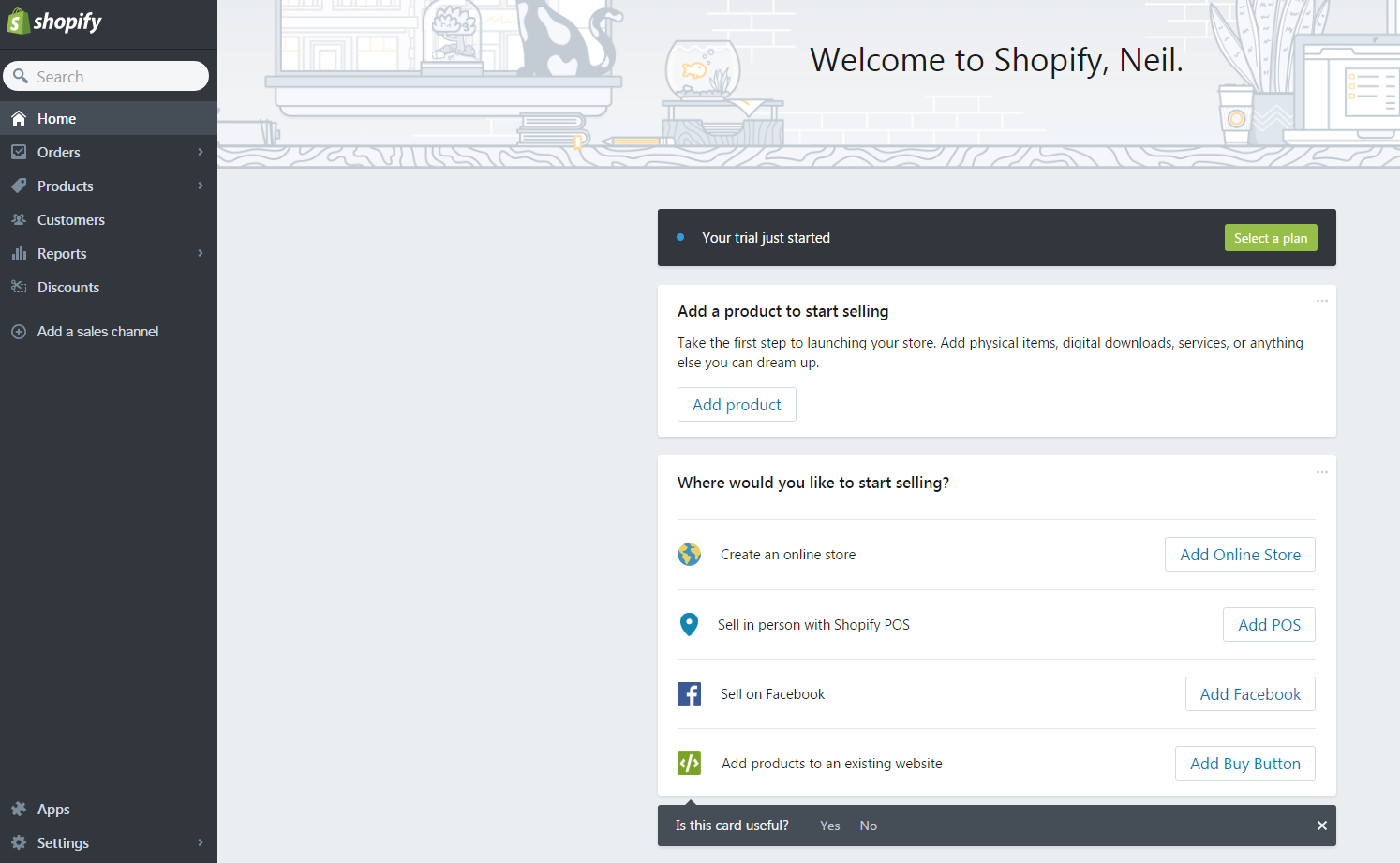Click the Add Facebook button

(x=1250, y=694)
